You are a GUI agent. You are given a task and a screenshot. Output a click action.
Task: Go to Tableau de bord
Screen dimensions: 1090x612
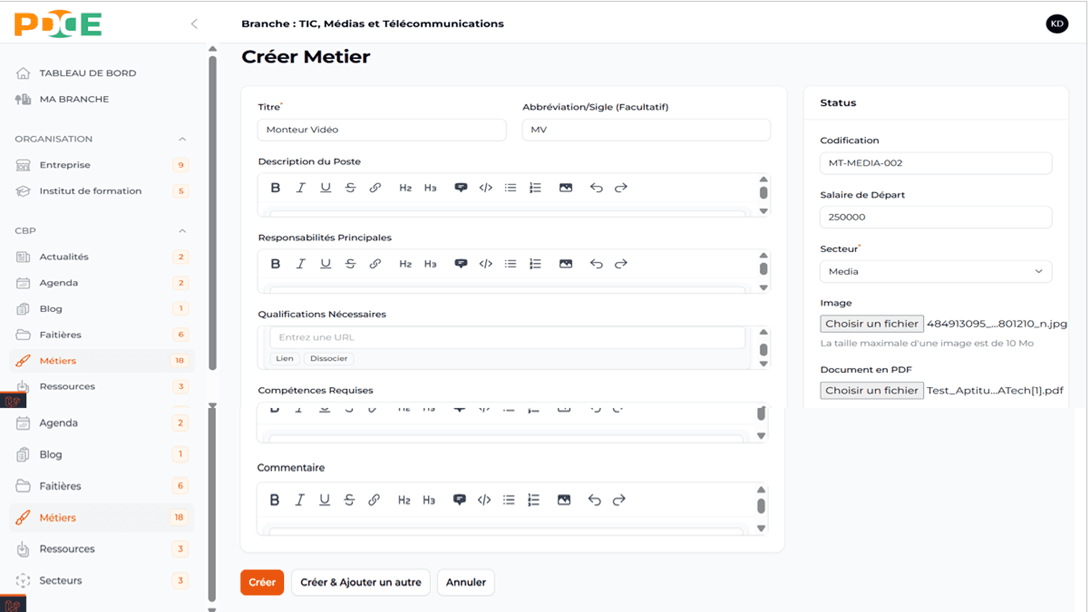coord(87,73)
